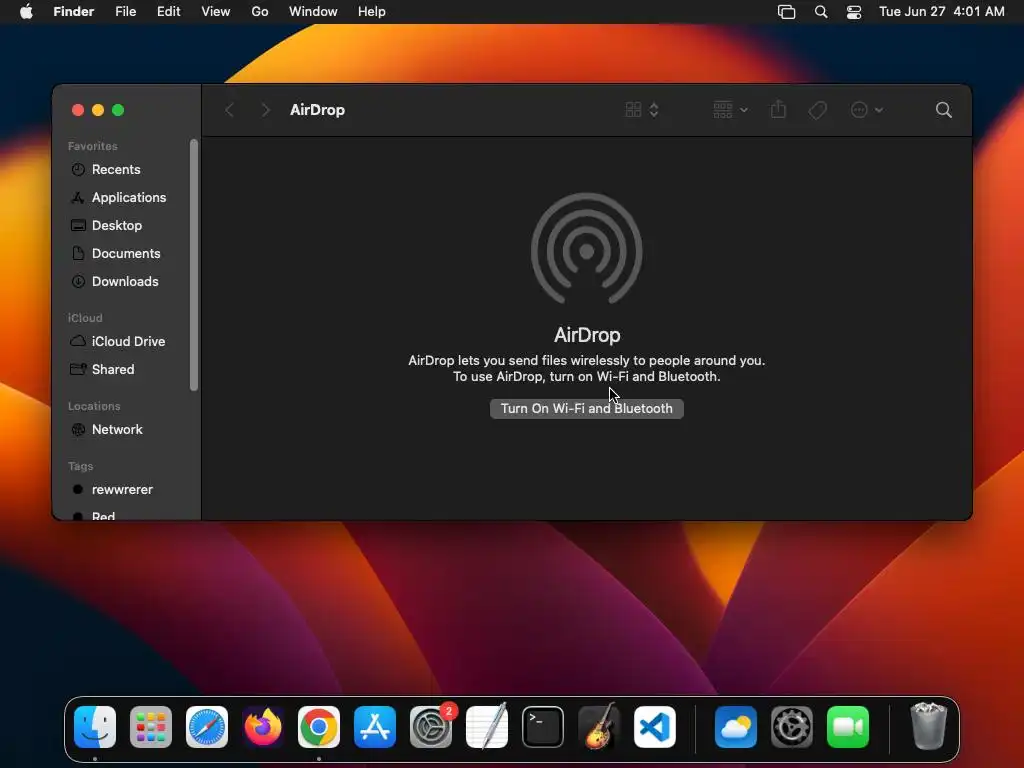Viewport: 1024px width, 768px height.
Task: Open the Go menu
Action: pos(260,12)
